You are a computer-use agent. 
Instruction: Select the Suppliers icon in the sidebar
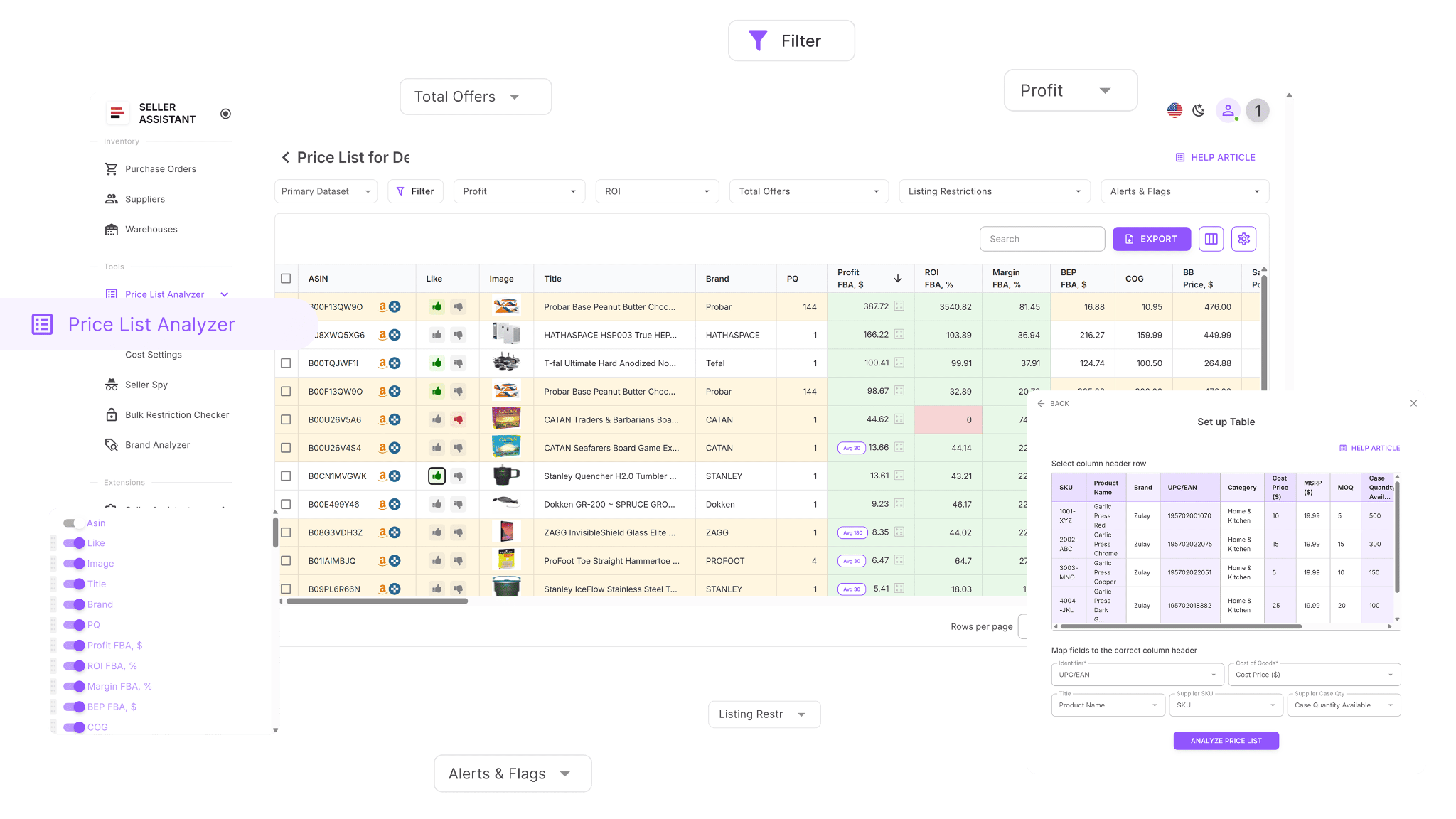[112, 198]
